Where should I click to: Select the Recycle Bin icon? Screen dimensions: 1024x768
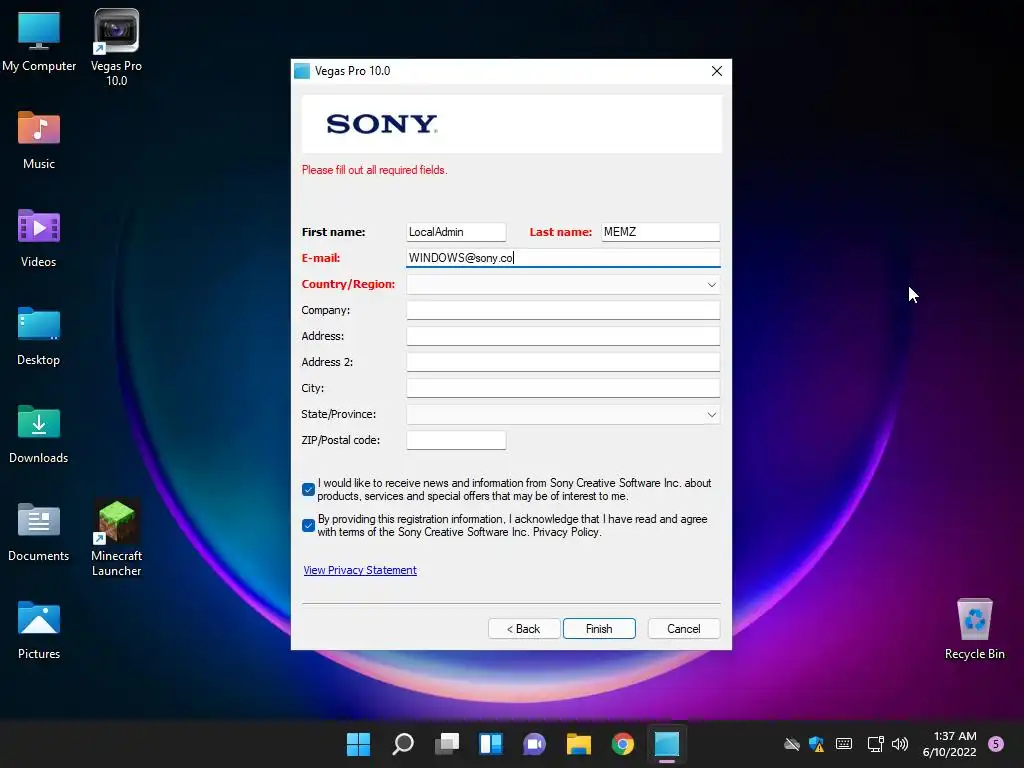974,629
